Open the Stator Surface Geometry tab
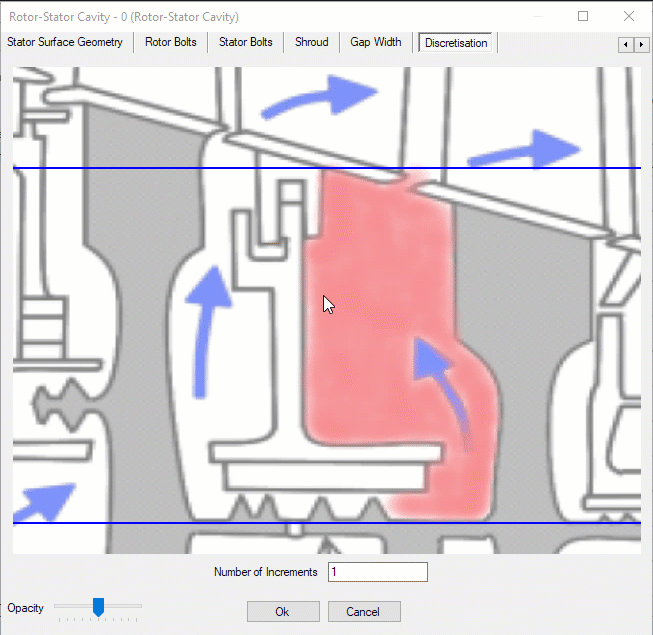The width and height of the screenshot is (653, 635). point(65,42)
